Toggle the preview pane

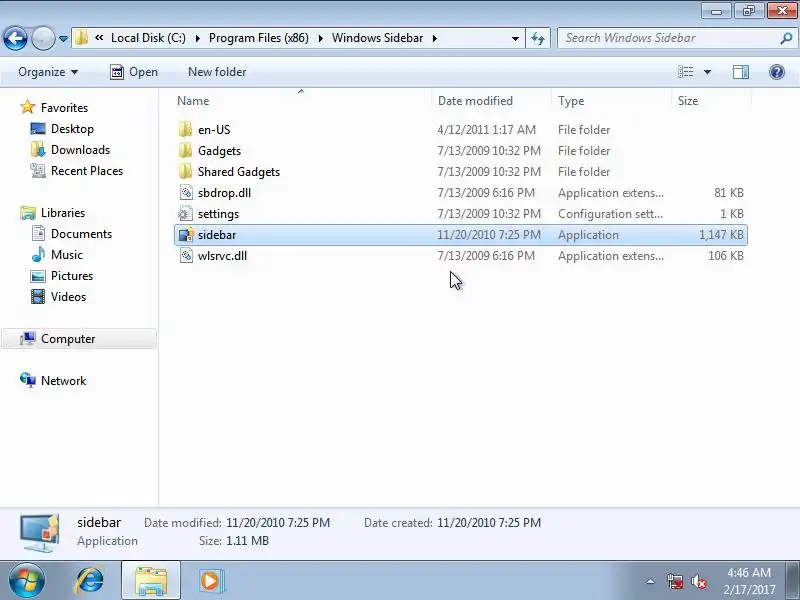(x=741, y=72)
